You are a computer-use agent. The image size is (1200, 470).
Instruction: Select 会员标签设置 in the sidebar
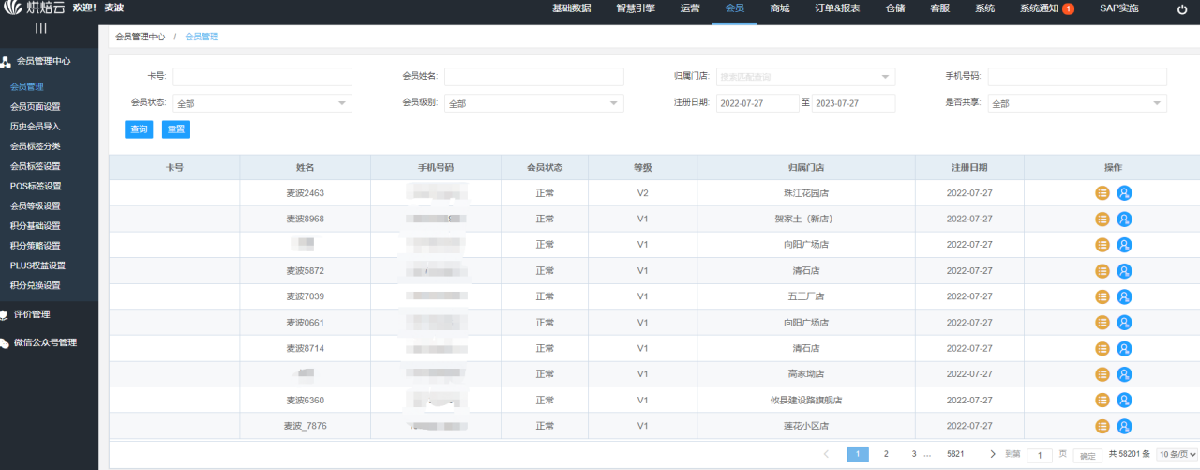pyautogui.click(x=35, y=166)
